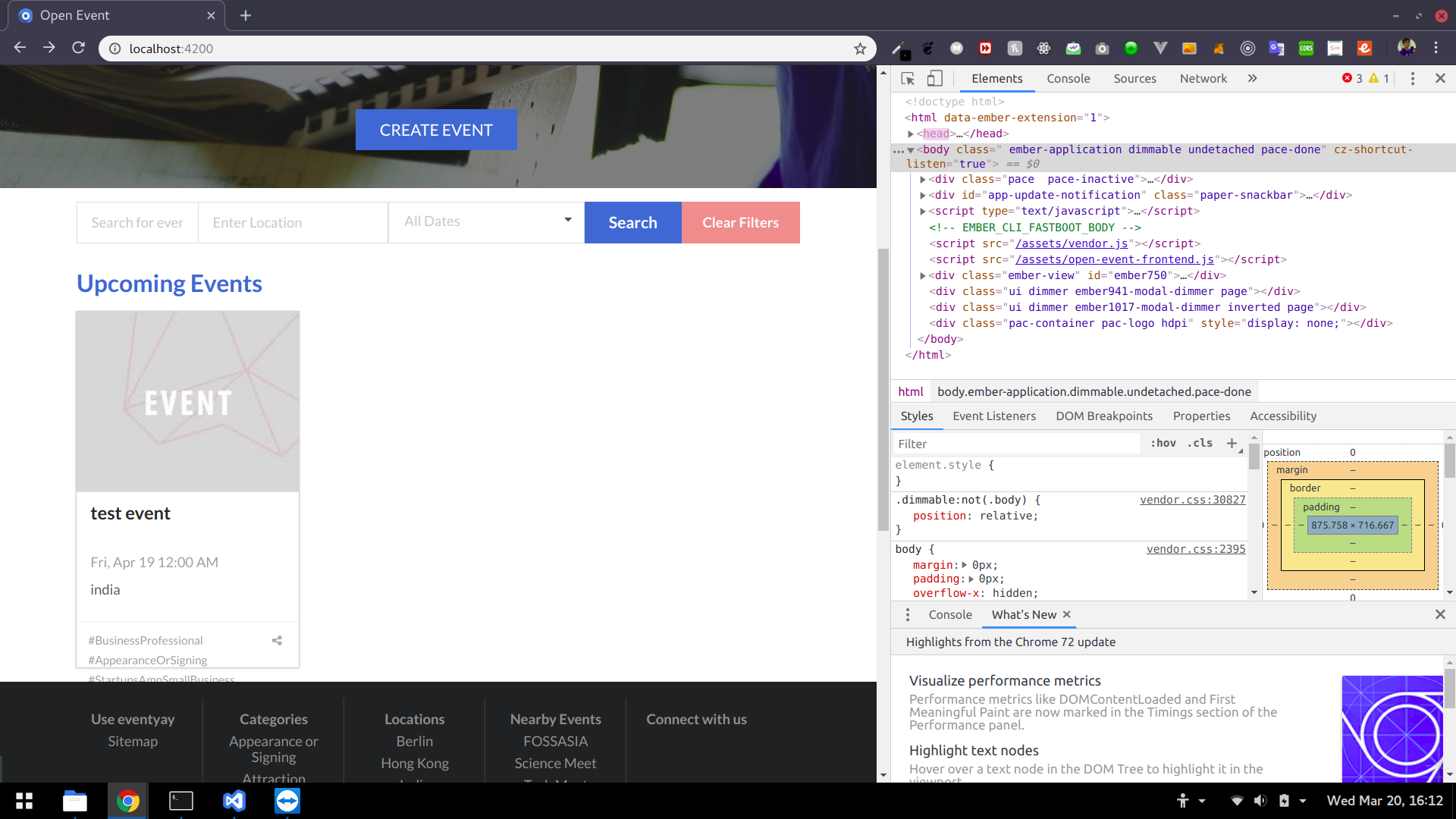
Task: Open the /assets/open-event-frontend.js link
Action: tap(1115, 259)
